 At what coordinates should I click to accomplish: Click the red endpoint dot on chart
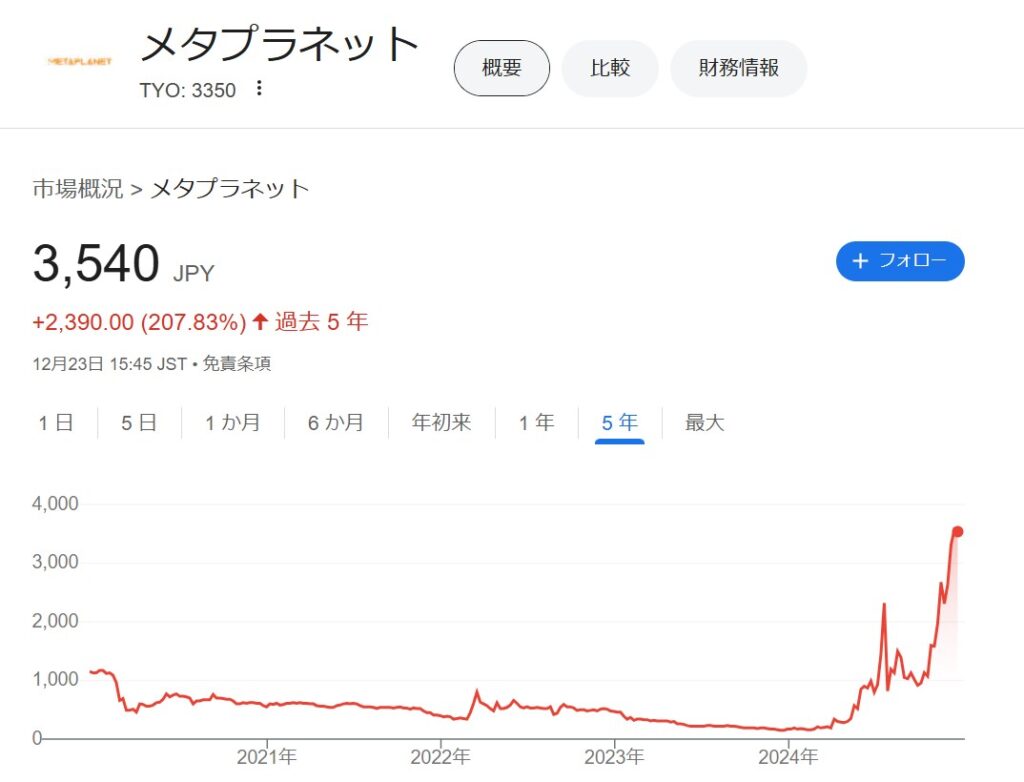click(957, 532)
